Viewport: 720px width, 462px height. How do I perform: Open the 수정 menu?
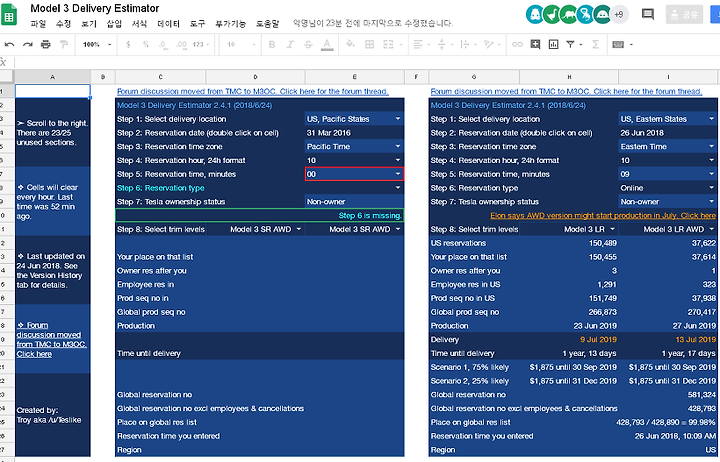point(63,23)
